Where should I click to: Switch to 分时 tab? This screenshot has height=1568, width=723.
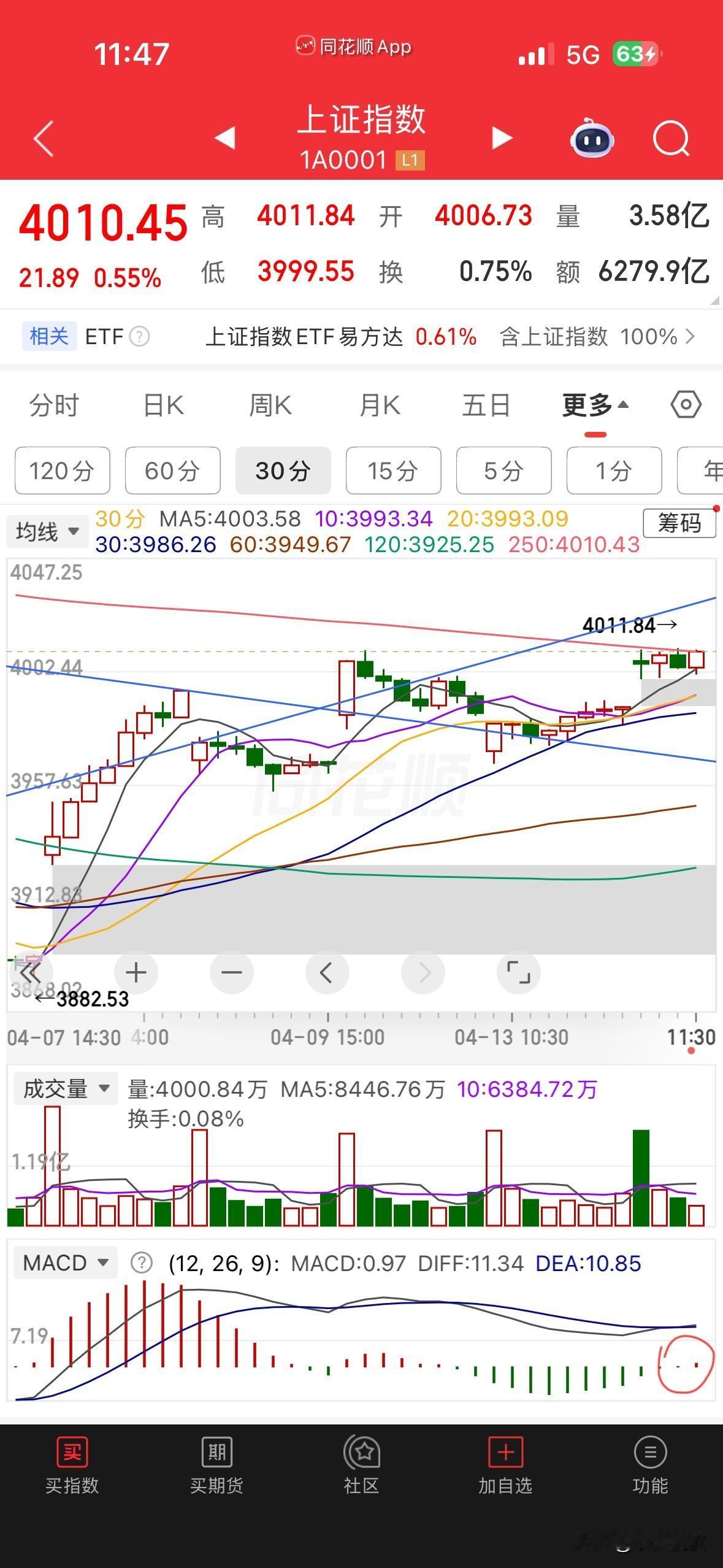(x=54, y=405)
